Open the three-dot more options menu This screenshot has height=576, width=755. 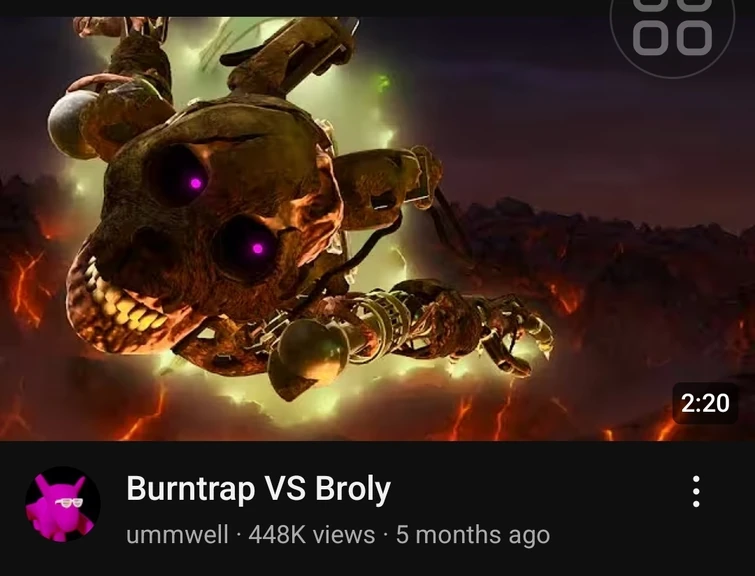[696, 491]
